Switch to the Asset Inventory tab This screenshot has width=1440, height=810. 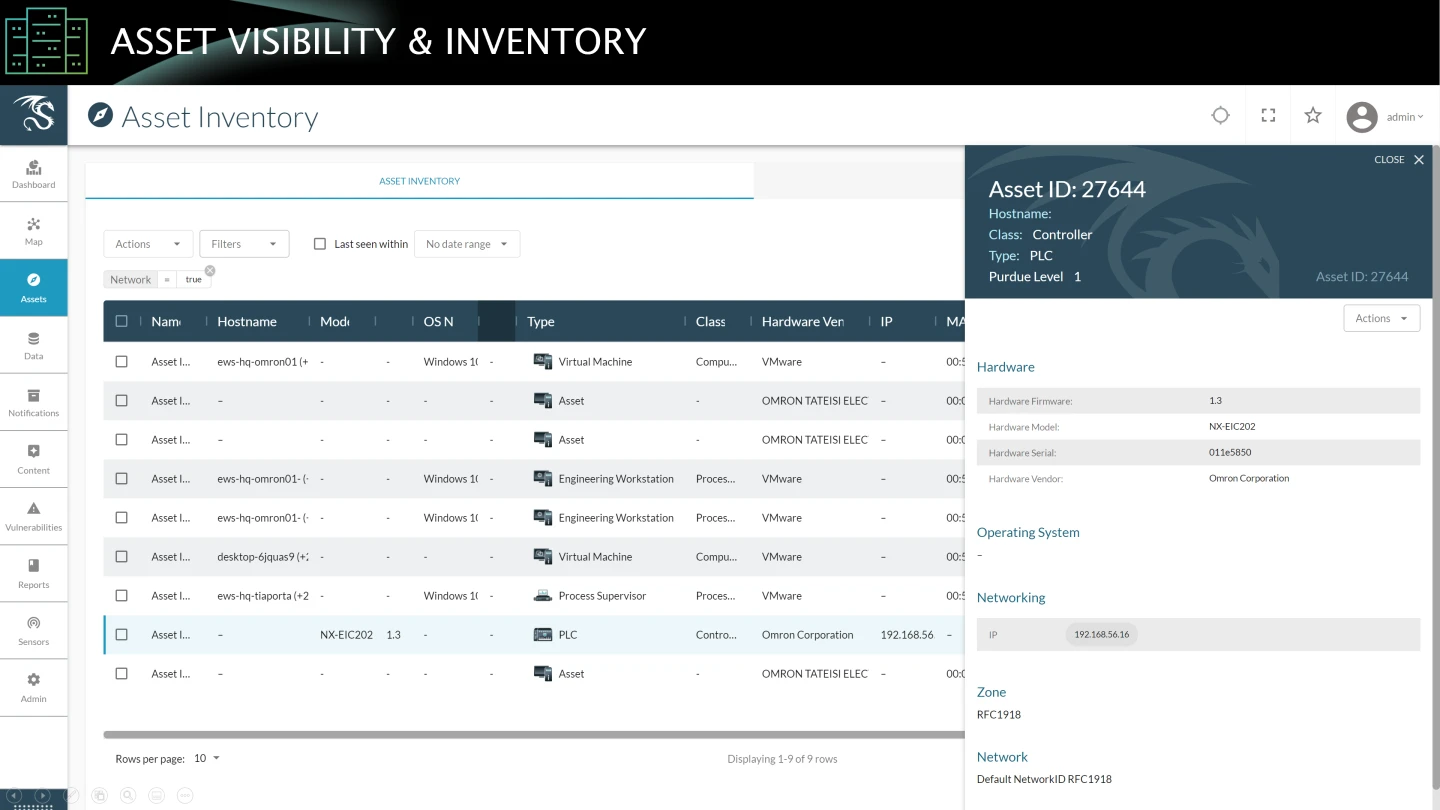tap(419, 181)
